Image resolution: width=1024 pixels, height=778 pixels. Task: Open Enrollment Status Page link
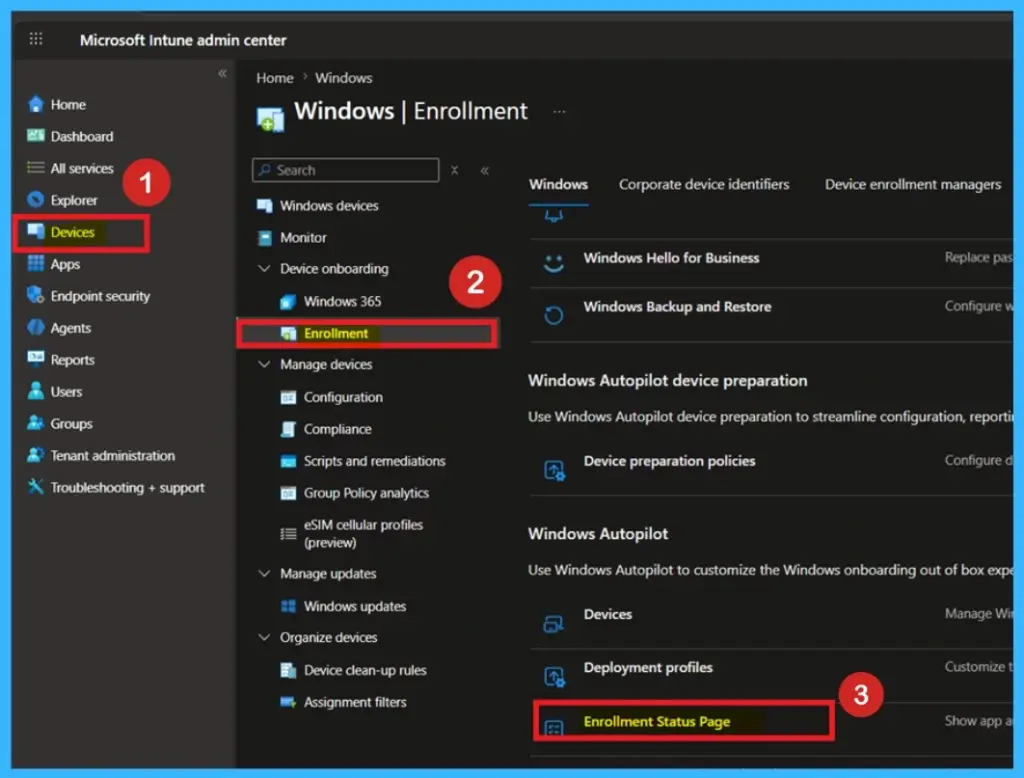tap(656, 721)
